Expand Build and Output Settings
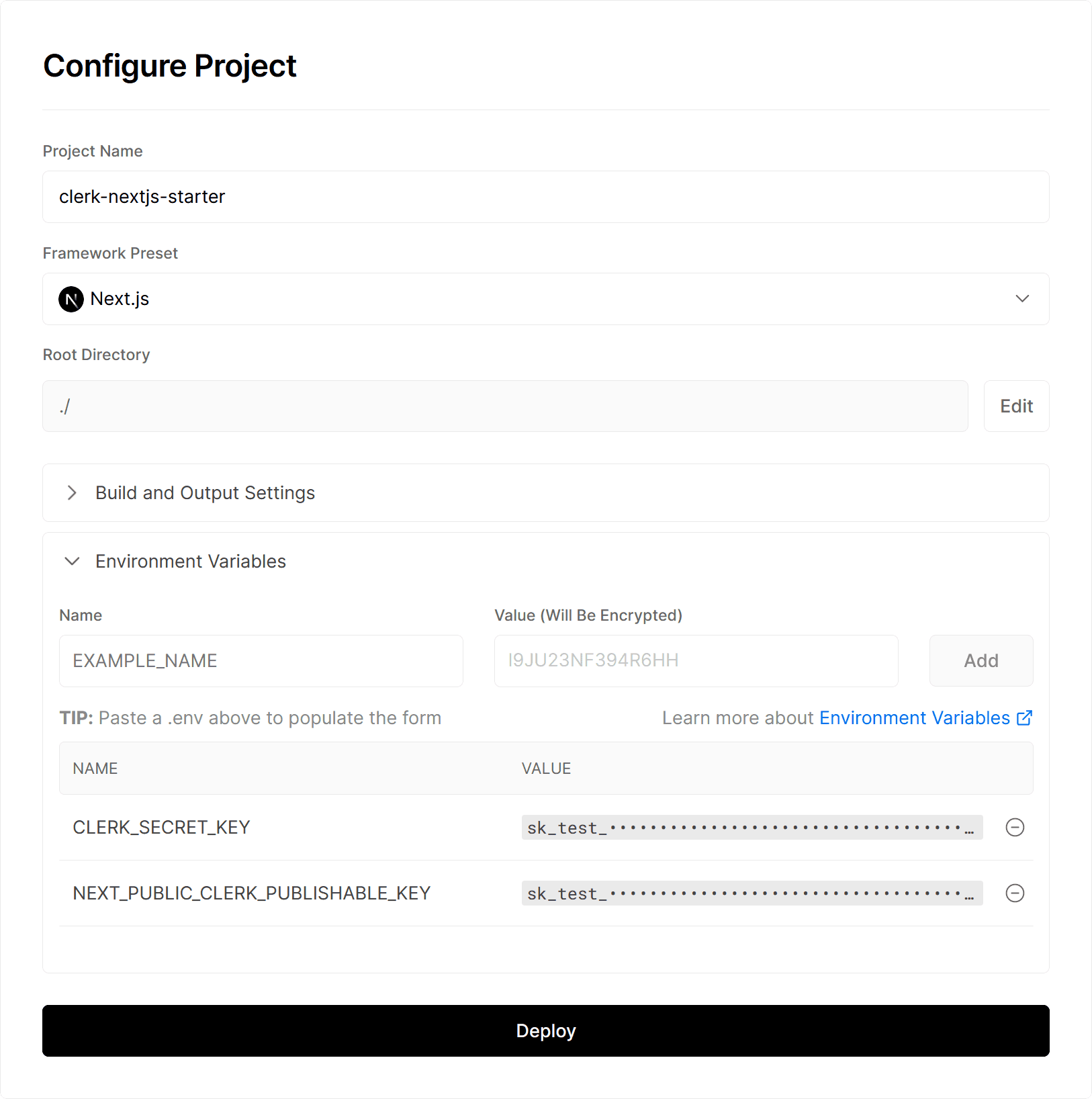Image resolution: width=1092 pixels, height=1099 pixels. tap(205, 492)
